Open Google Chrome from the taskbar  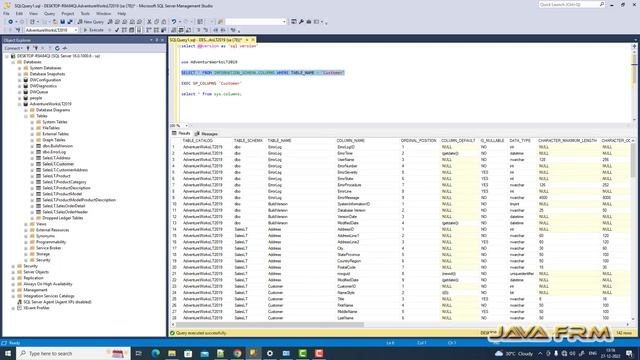pyautogui.click(x=237, y=353)
